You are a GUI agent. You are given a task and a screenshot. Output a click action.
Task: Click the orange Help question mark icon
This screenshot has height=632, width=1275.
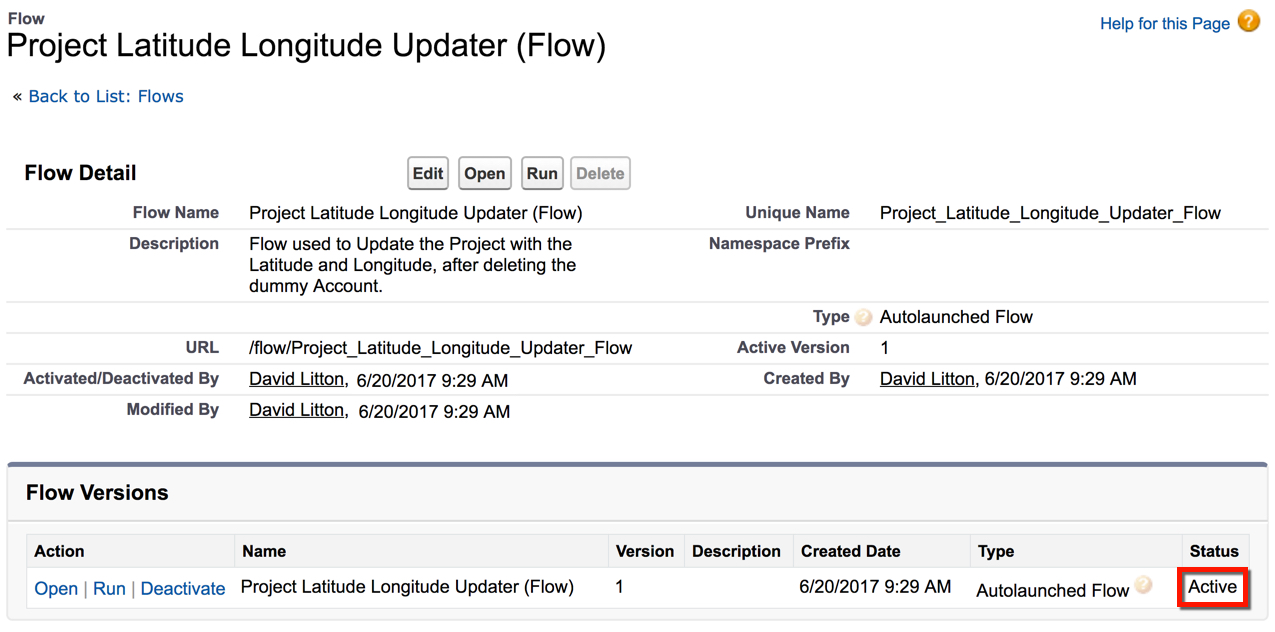coord(1249,21)
